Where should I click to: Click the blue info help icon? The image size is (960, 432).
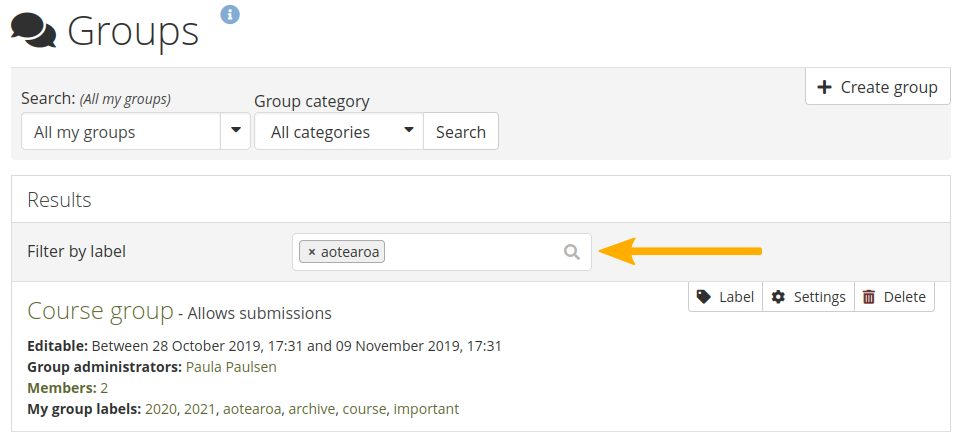pos(230,14)
